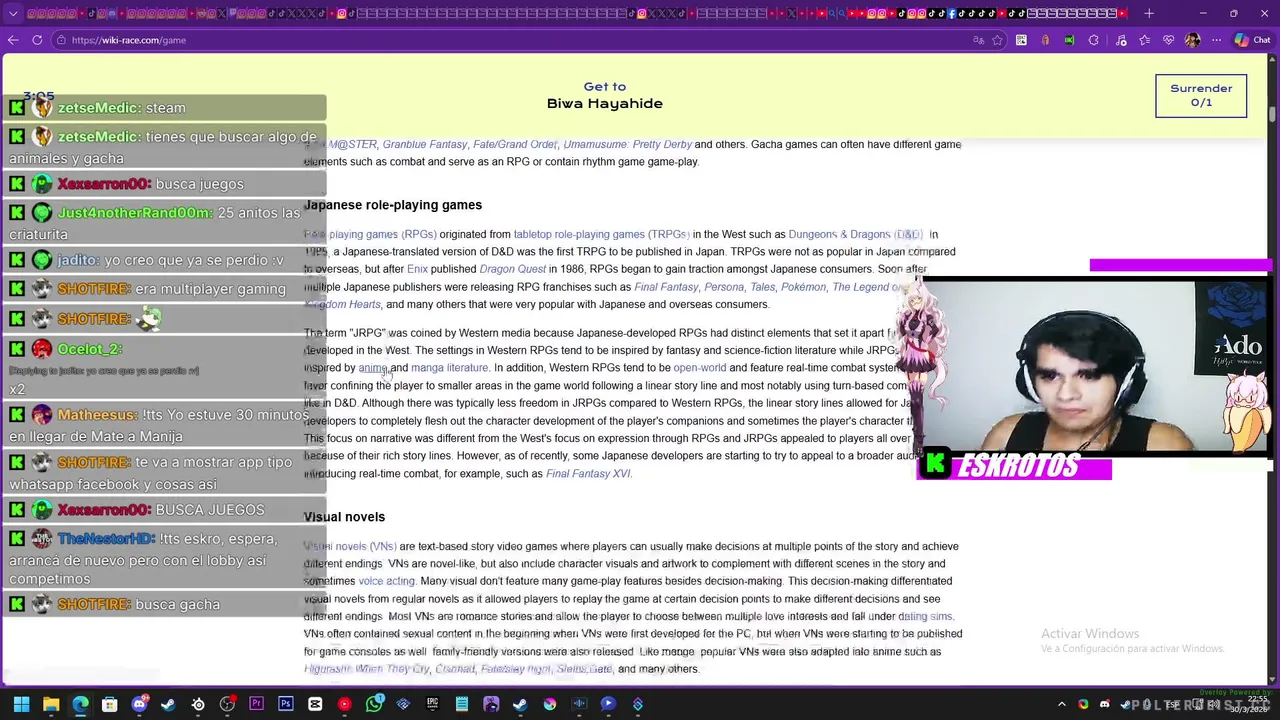This screenshot has width=1280, height=720.
Task: Add page to favorites with star icon
Action: pyautogui.click(x=997, y=40)
